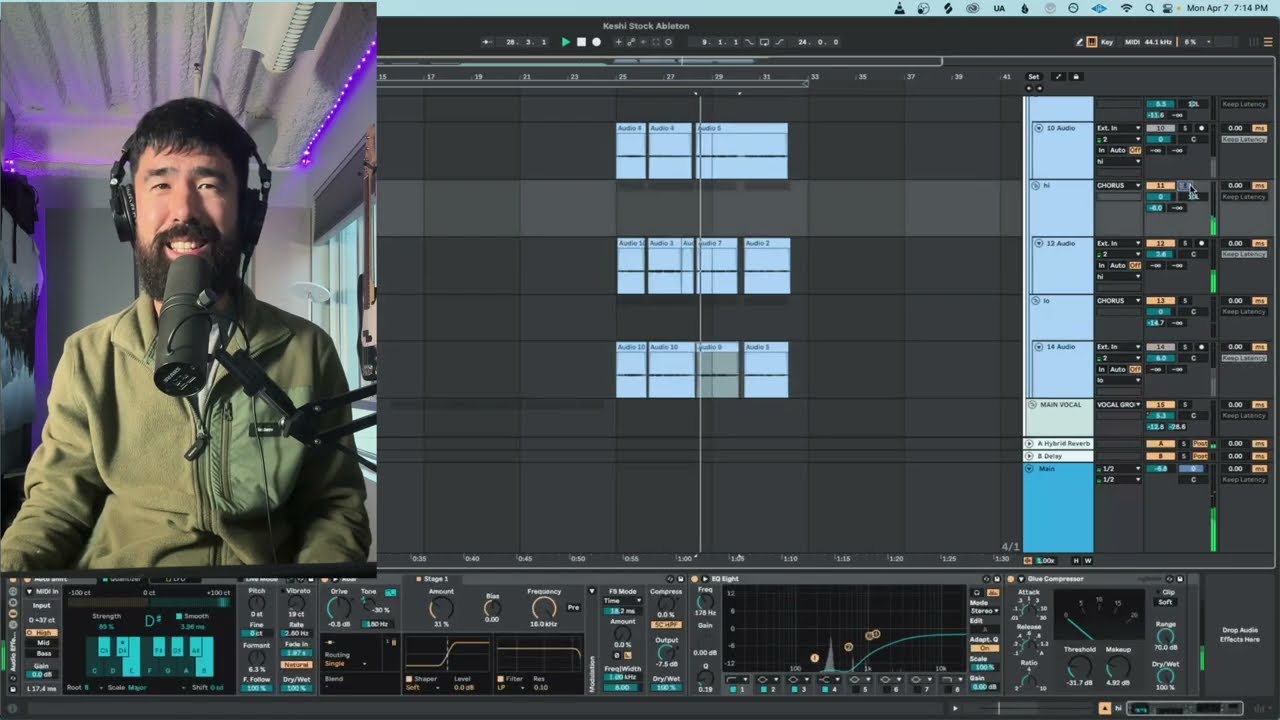
Task: Toggle EQ Eight audition headphone icon
Action: [x=977, y=592]
